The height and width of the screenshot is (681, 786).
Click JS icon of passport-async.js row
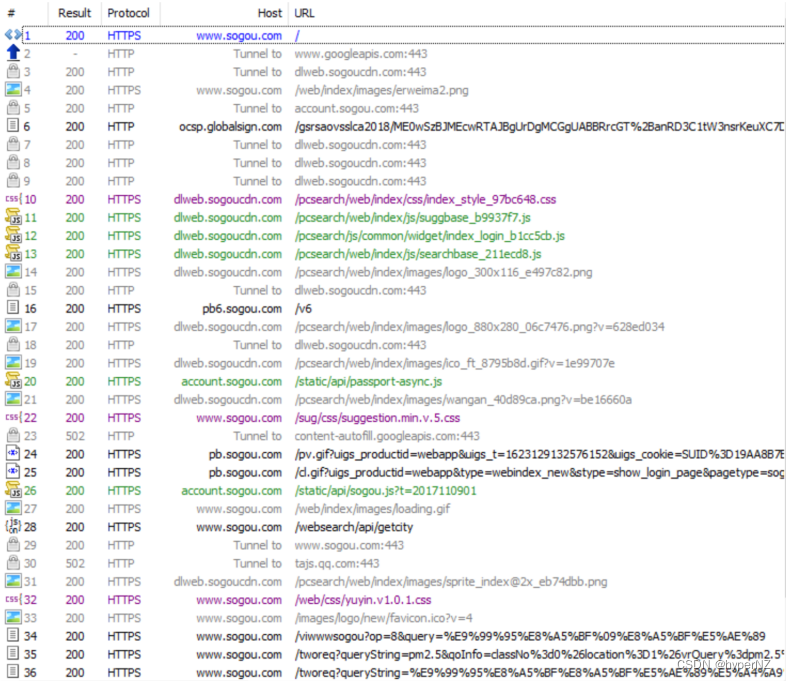pyautogui.click(x=13, y=381)
